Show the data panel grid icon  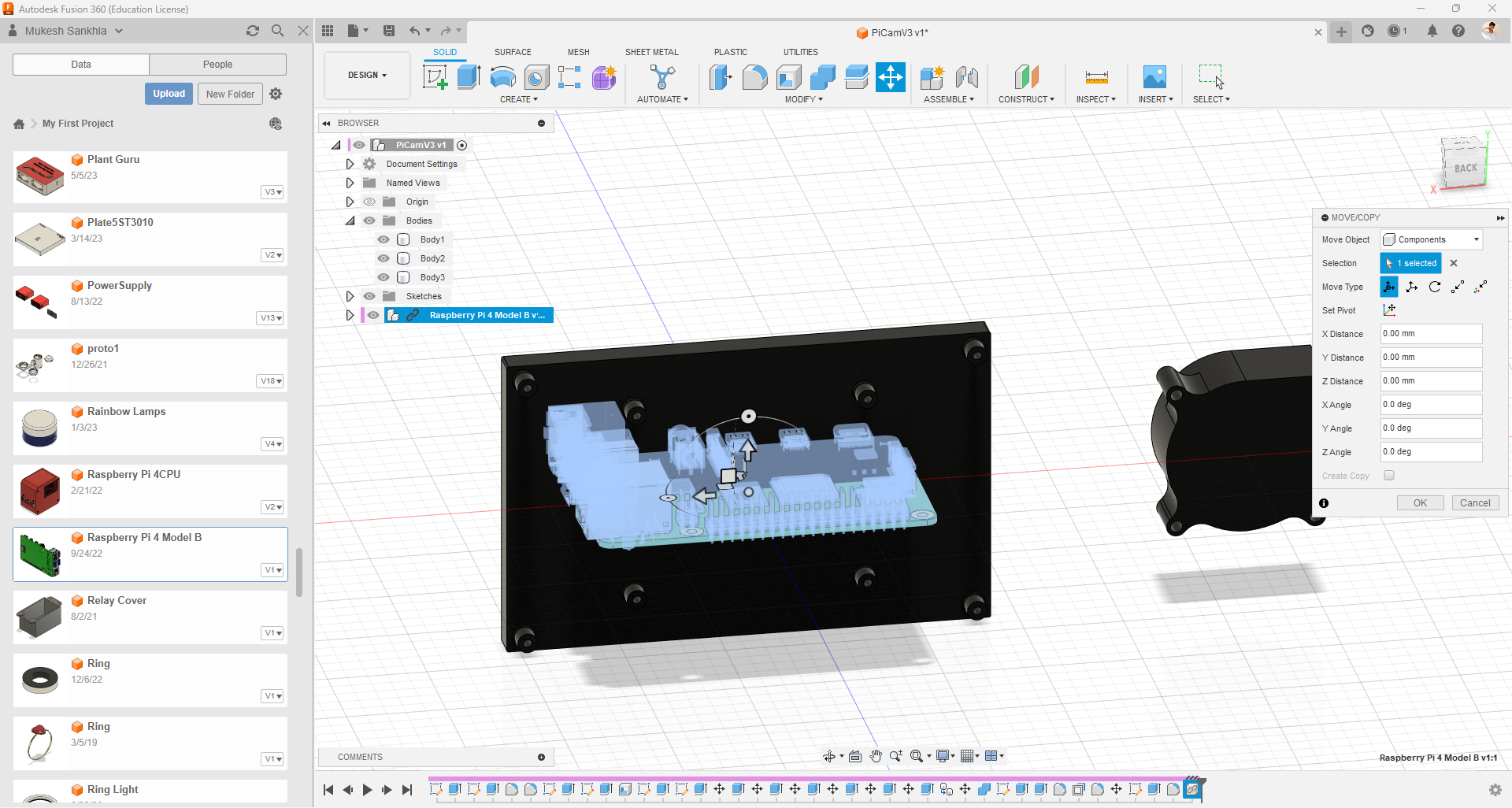(x=328, y=31)
